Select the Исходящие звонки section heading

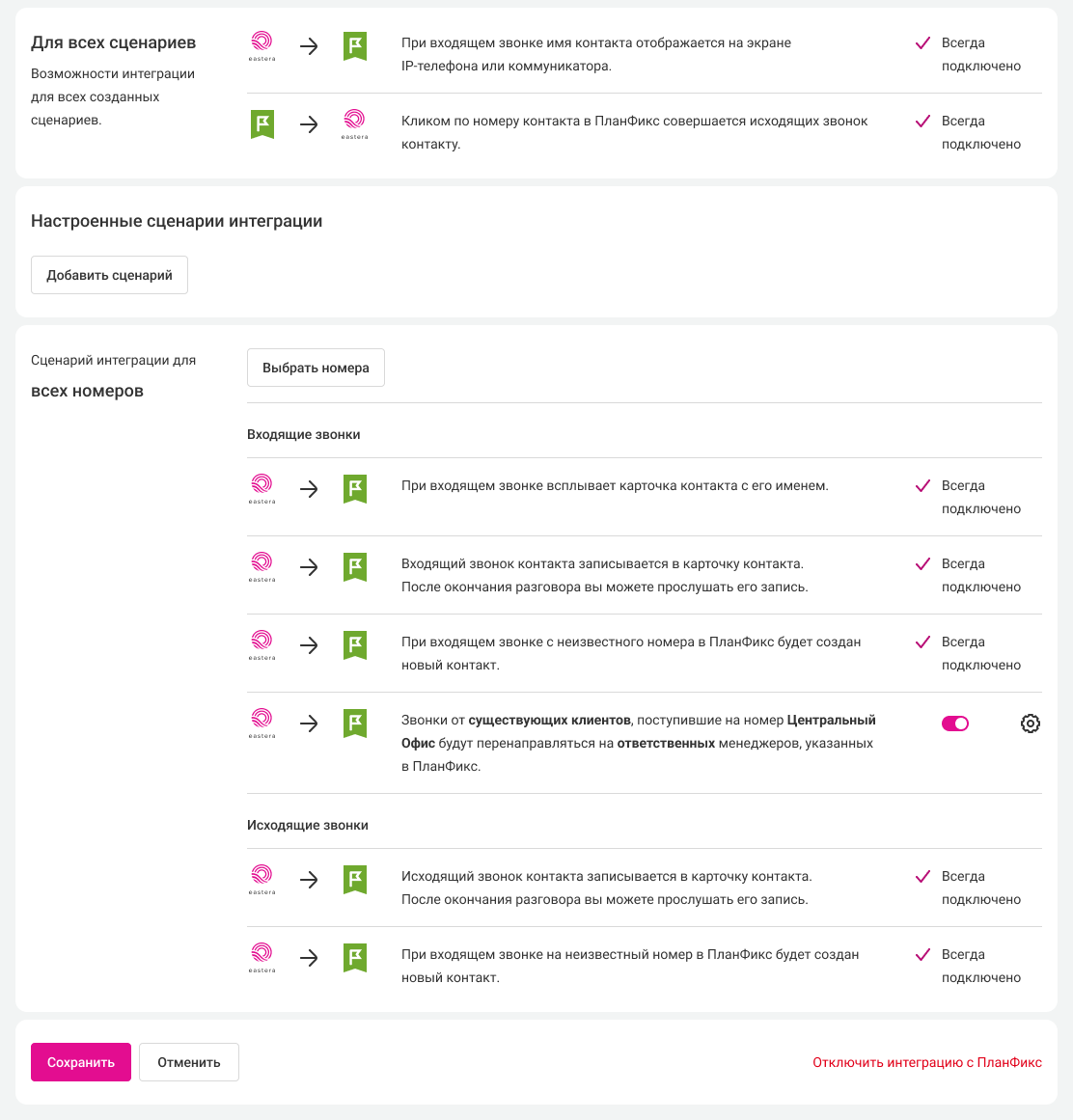[308, 825]
